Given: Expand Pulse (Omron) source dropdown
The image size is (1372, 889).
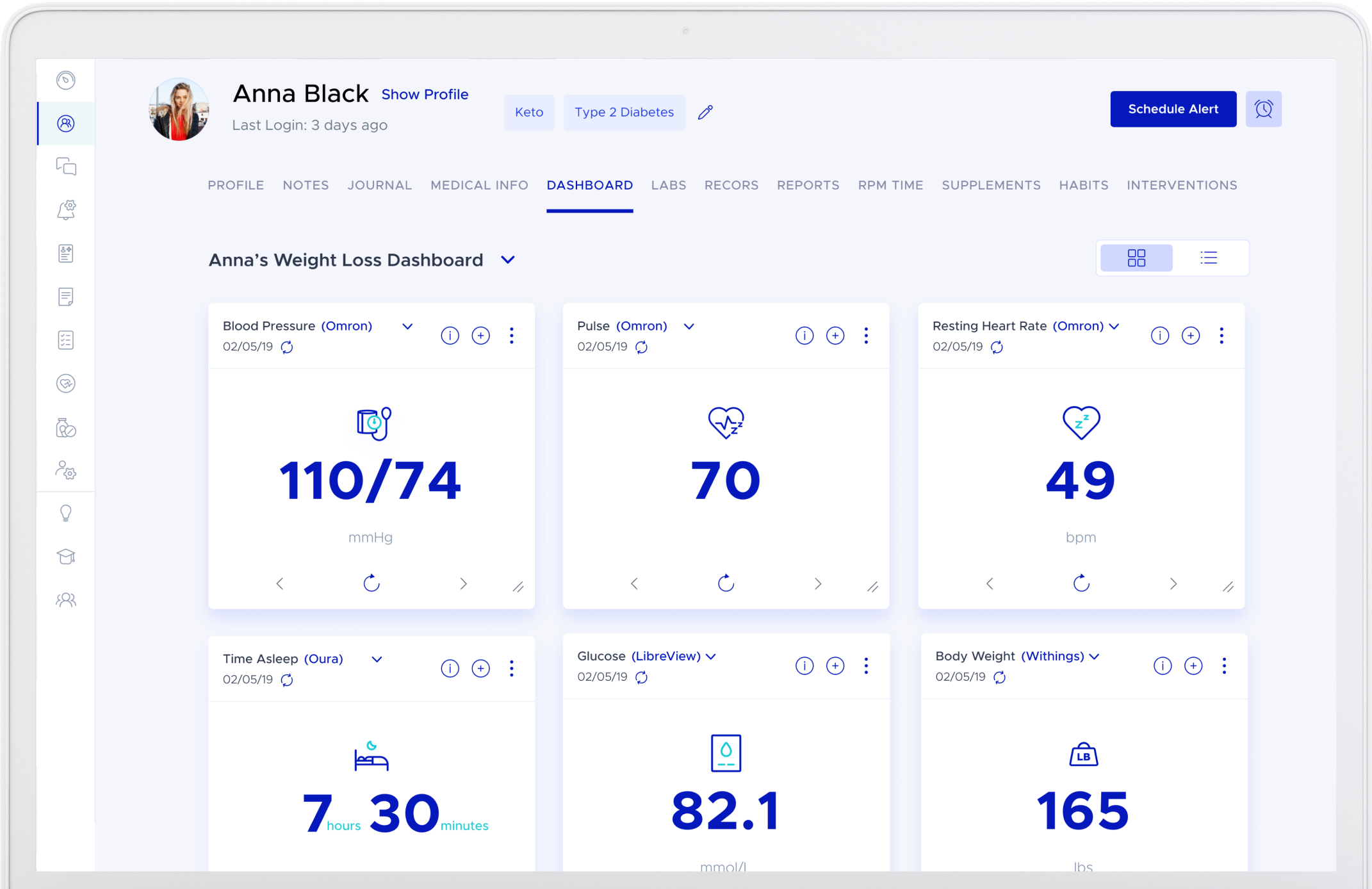Looking at the screenshot, I should pos(689,327).
